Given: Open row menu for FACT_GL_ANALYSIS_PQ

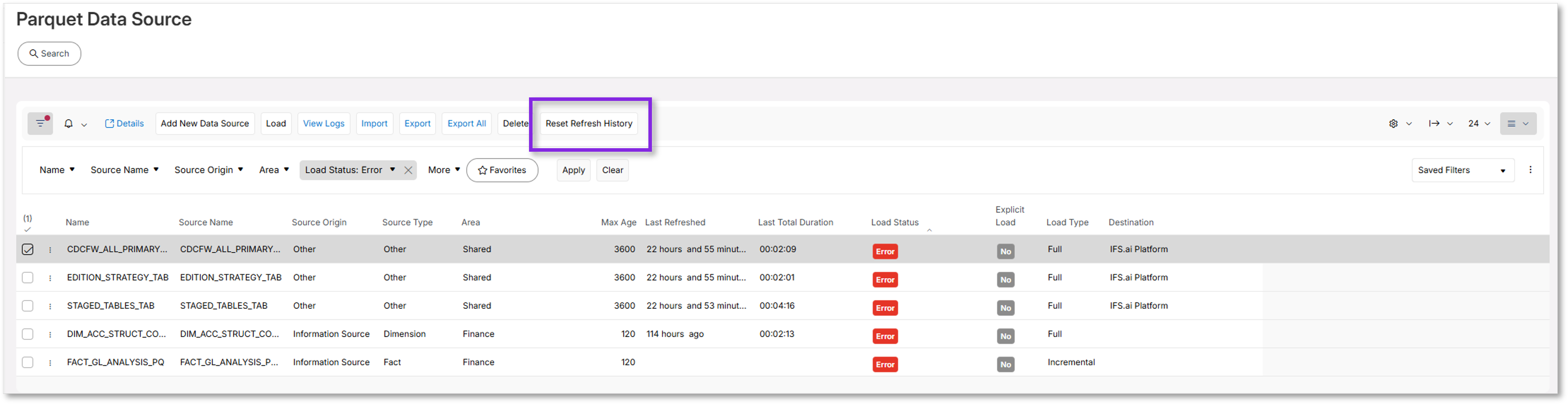Looking at the screenshot, I should click(50, 363).
